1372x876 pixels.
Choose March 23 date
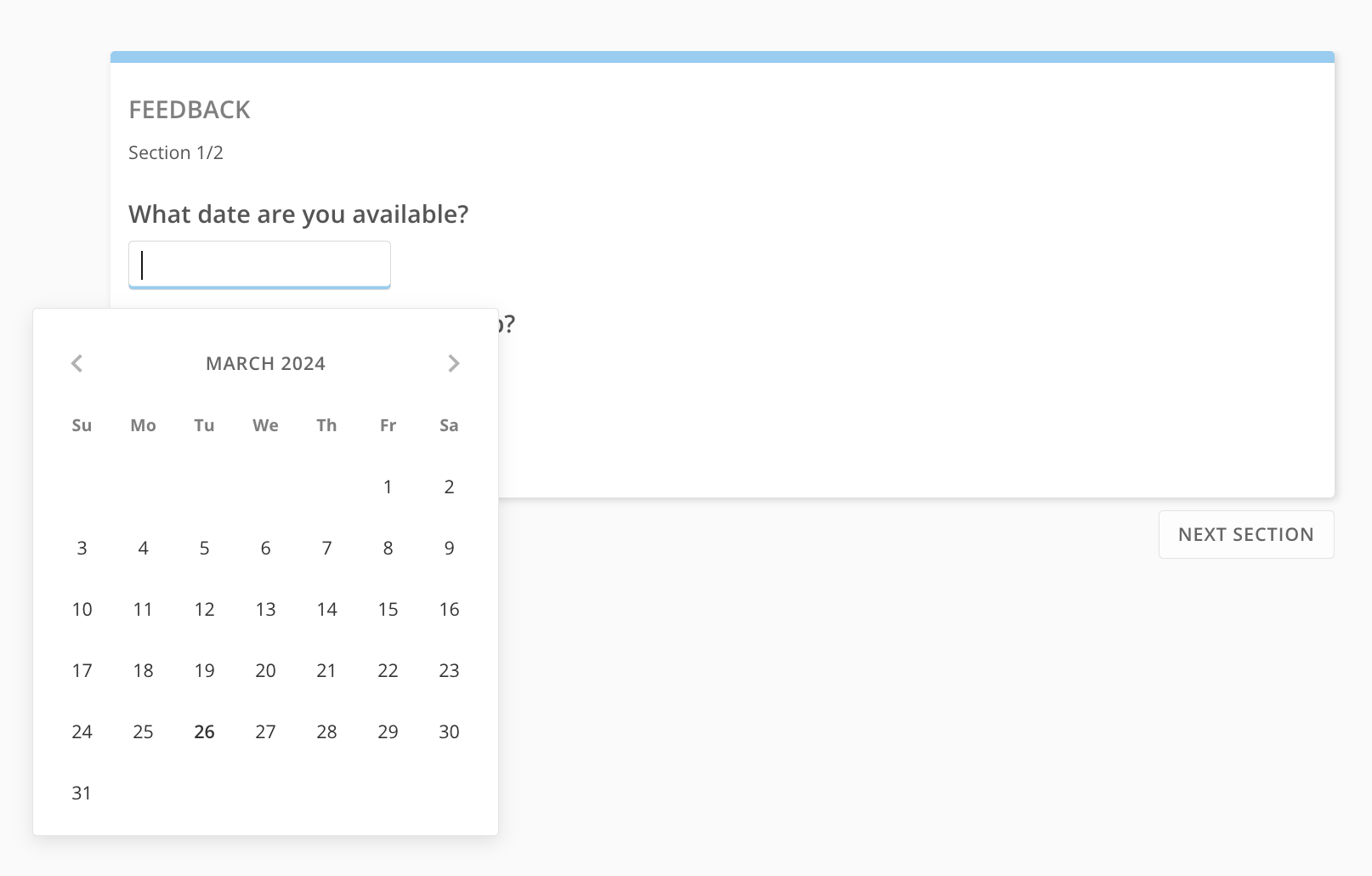(449, 670)
